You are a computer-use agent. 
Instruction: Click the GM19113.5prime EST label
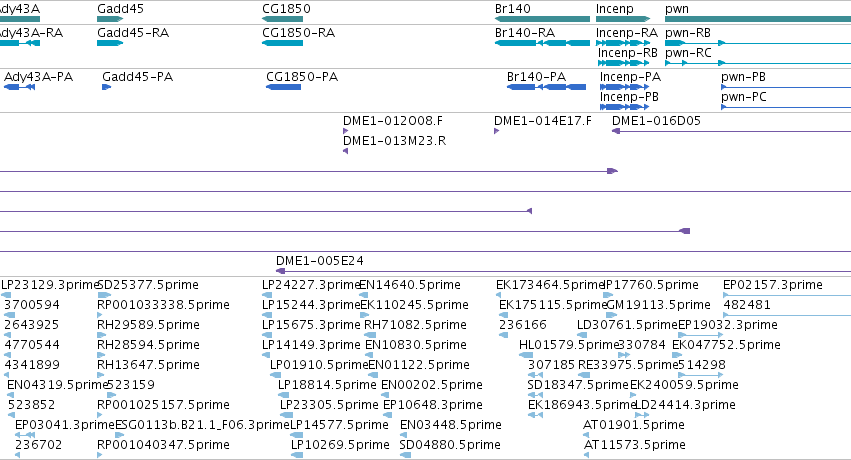pyautogui.click(x=658, y=305)
